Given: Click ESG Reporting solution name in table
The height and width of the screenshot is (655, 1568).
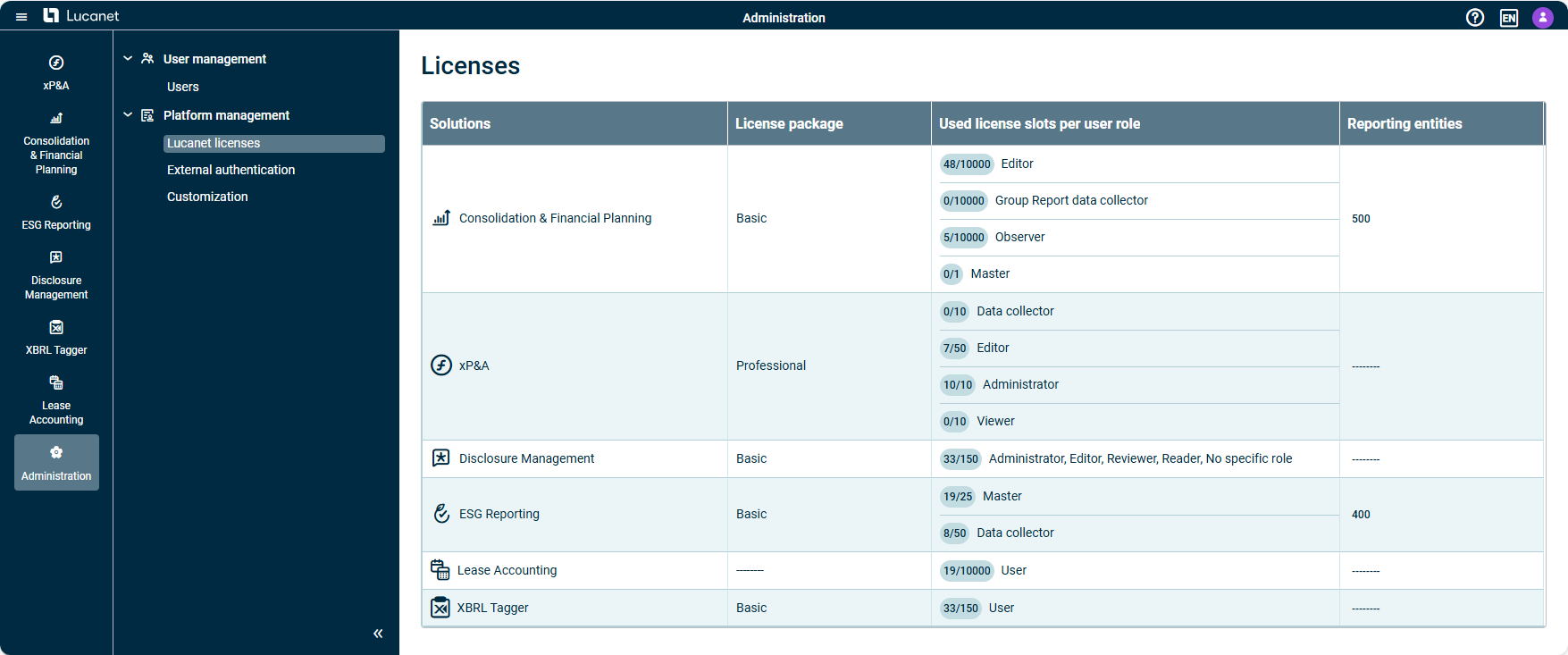Looking at the screenshot, I should pyautogui.click(x=499, y=514).
